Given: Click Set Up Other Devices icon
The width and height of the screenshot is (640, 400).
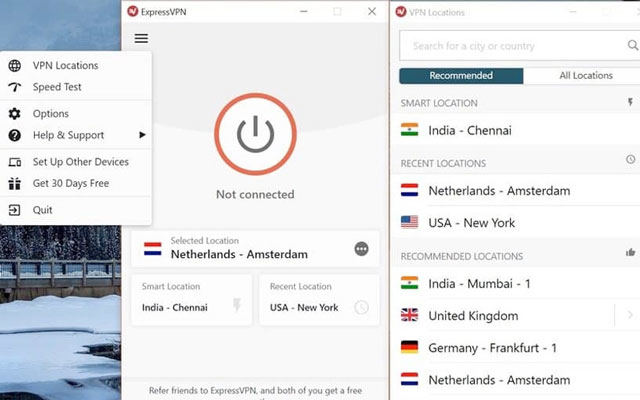Looking at the screenshot, I should [15, 162].
